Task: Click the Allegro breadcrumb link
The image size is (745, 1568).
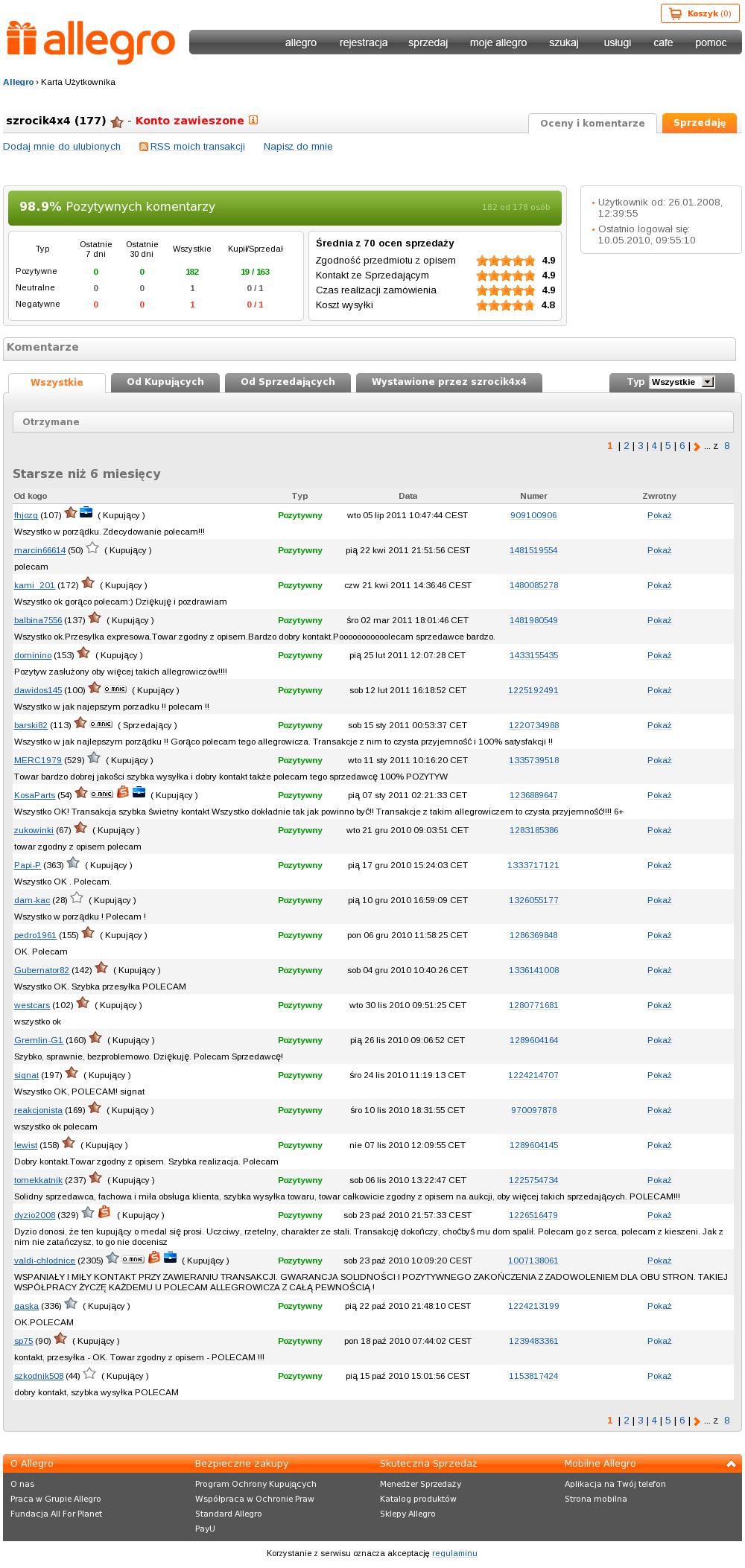Action: click(x=19, y=82)
